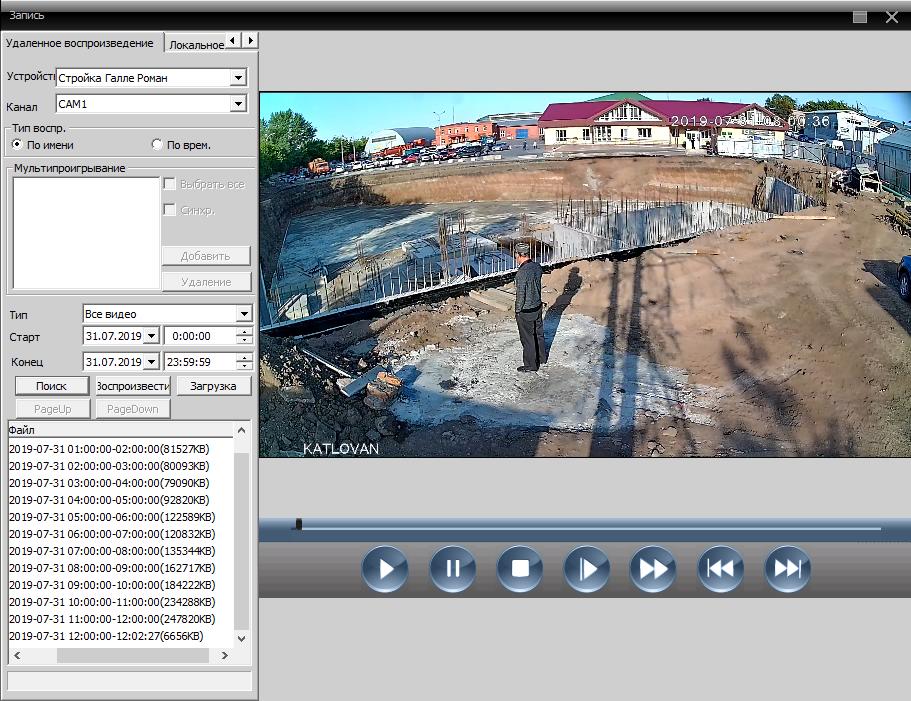This screenshot has height=701, width=911.
Task: Open the 'Все видео' type dropdown
Action: click(244, 314)
